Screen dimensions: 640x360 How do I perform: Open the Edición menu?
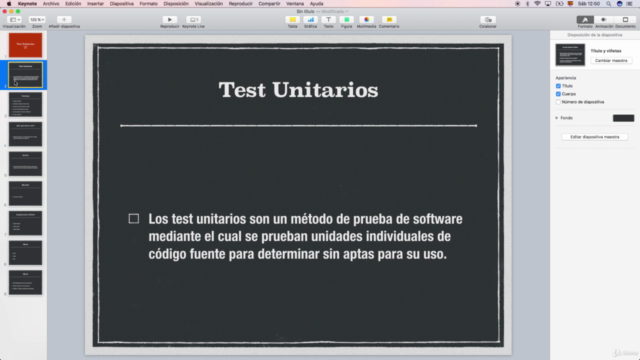coord(73,4)
